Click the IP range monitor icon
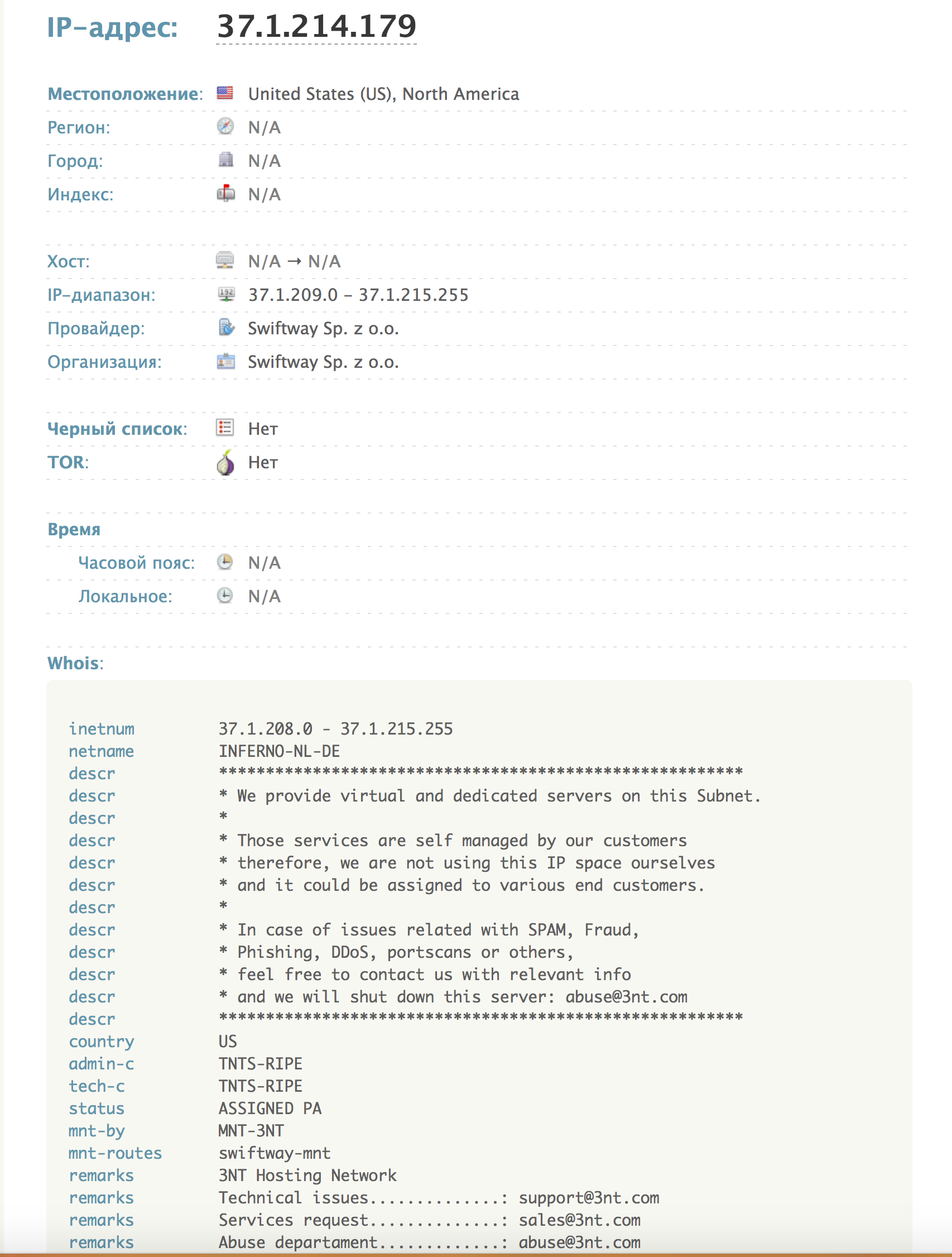The height and width of the screenshot is (1257, 952). click(225, 294)
